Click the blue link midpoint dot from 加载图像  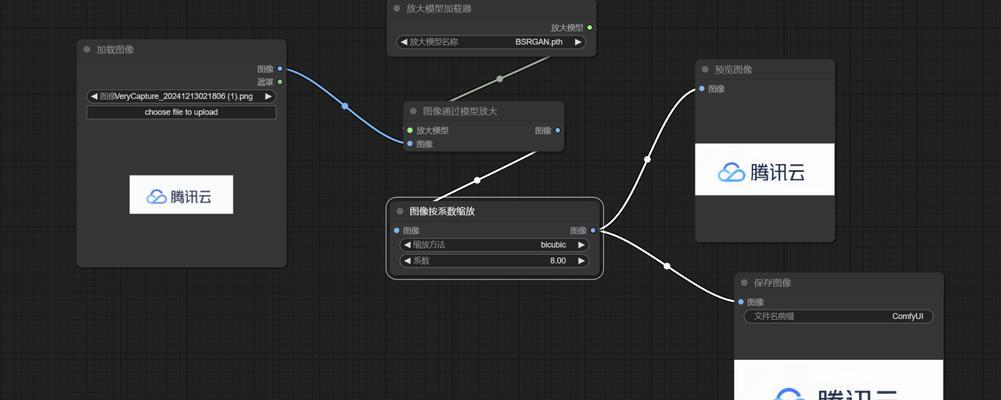pos(345,106)
